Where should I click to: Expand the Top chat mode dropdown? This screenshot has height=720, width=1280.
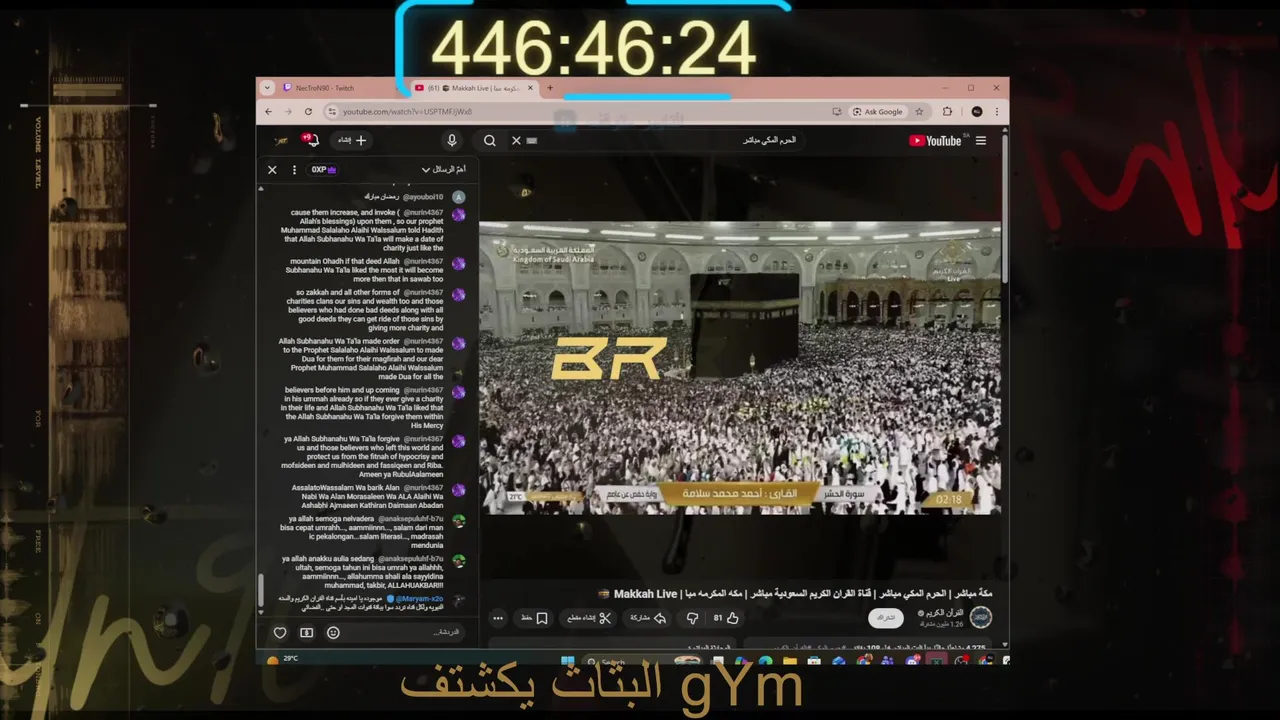pyautogui.click(x=443, y=170)
